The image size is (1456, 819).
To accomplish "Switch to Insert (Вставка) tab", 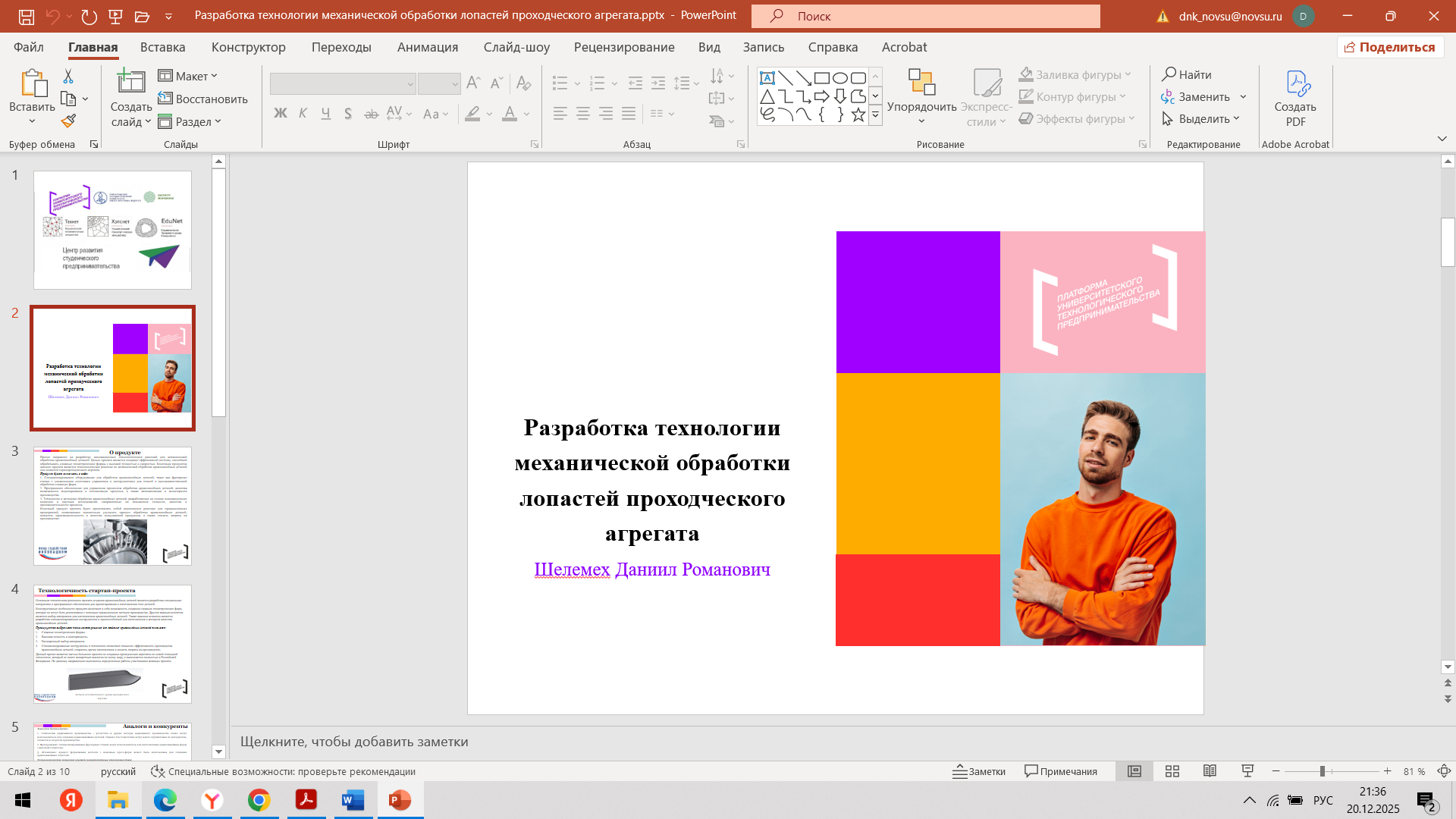I will (162, 47).
